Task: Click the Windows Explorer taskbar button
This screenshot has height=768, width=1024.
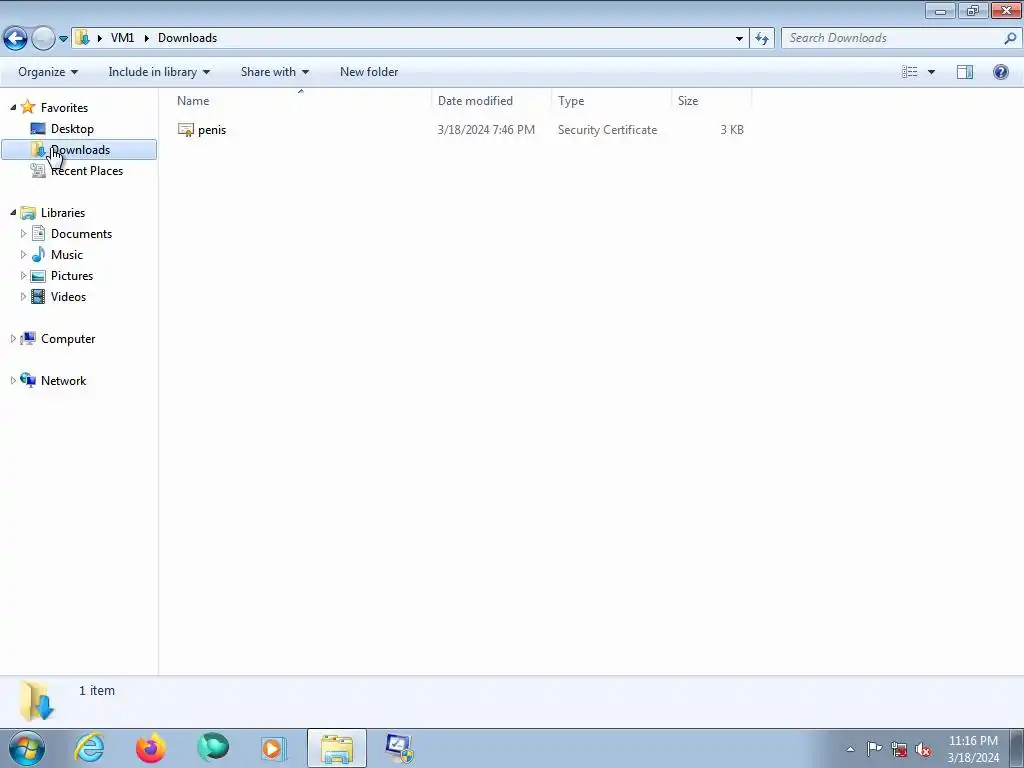Action: [337, 748]
